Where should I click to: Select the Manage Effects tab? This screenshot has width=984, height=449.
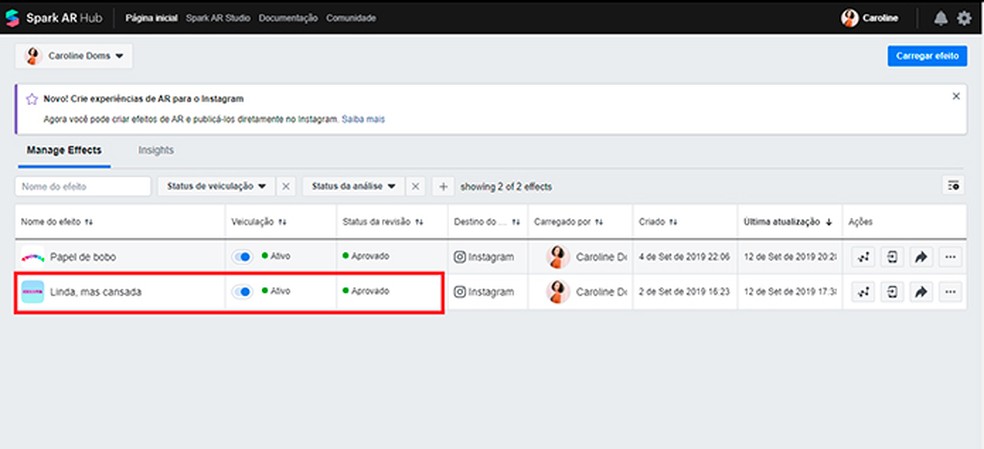[64, 151]
